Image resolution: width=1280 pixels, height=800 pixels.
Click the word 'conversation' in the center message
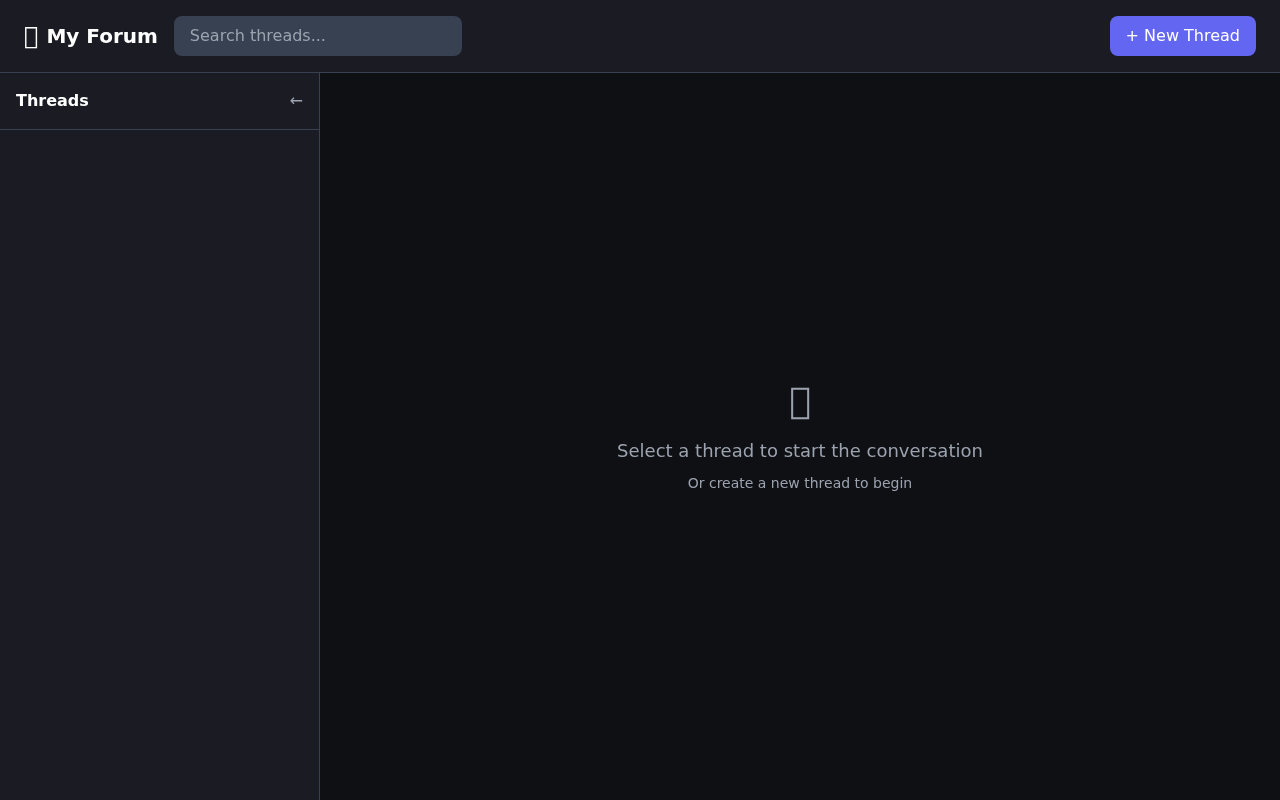point(924,451)
